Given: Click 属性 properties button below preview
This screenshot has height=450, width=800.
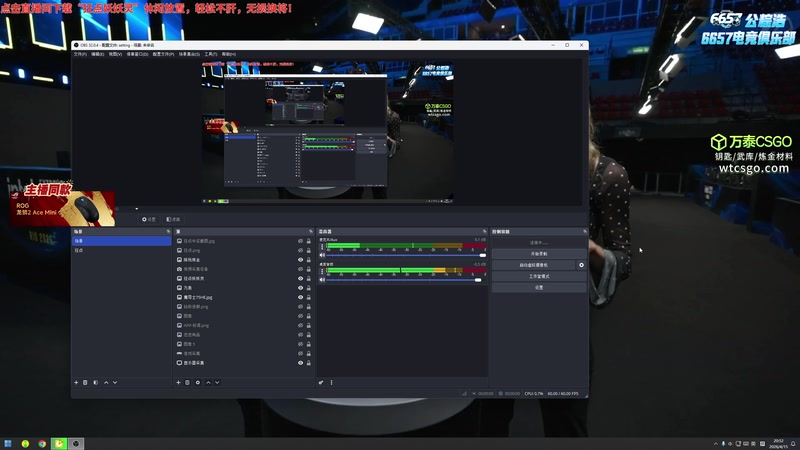Looking at the screenshot, I should 148,219.
